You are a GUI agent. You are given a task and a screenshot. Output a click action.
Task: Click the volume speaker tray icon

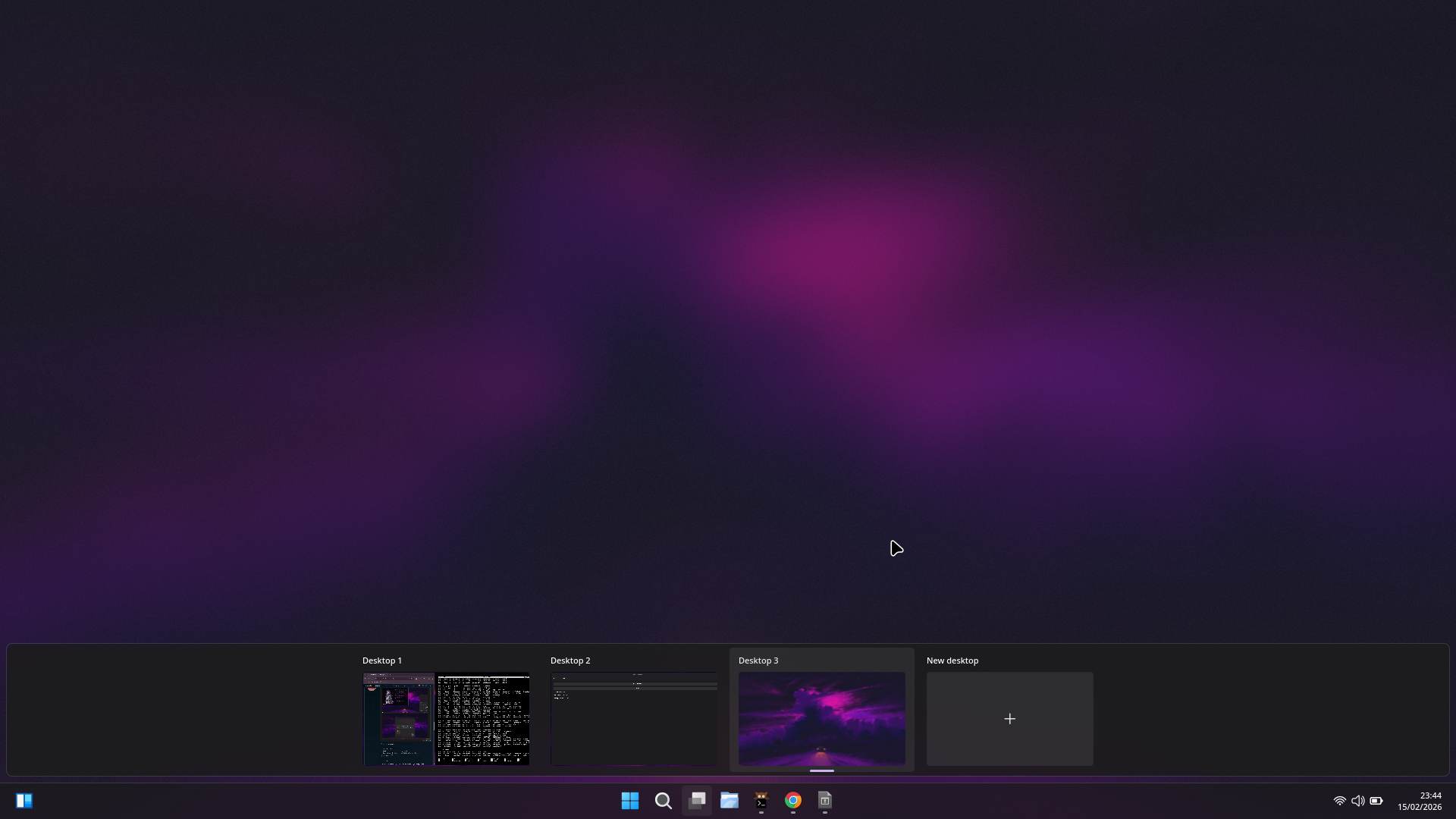coord(1357,801)
